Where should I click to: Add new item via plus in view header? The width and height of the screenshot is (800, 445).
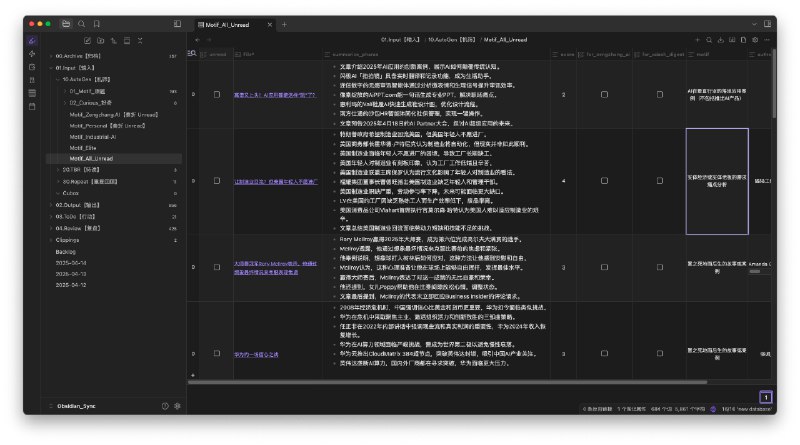coord(697,40)
